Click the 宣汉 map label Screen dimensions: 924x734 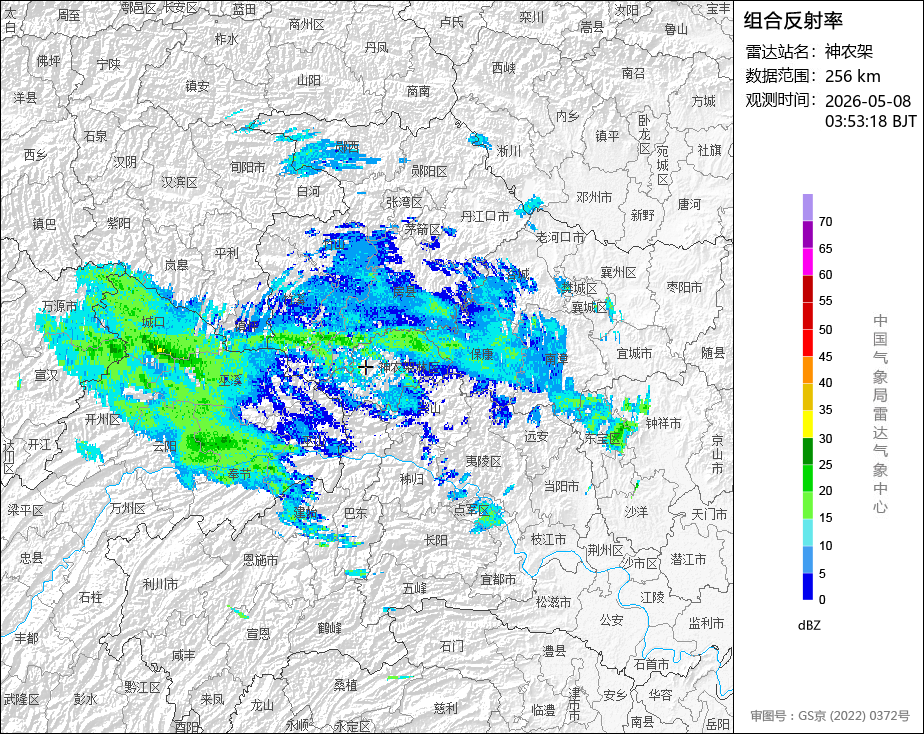46,374
